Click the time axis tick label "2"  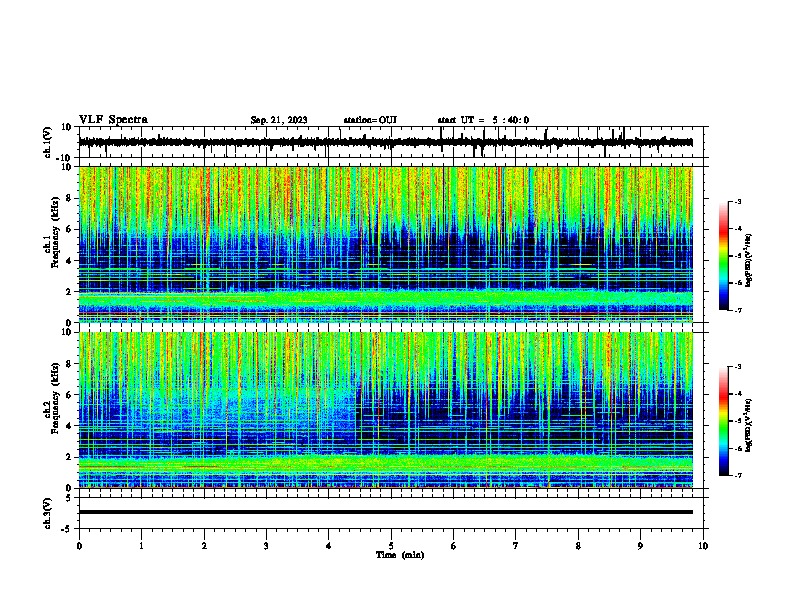[x=204, y=546]
